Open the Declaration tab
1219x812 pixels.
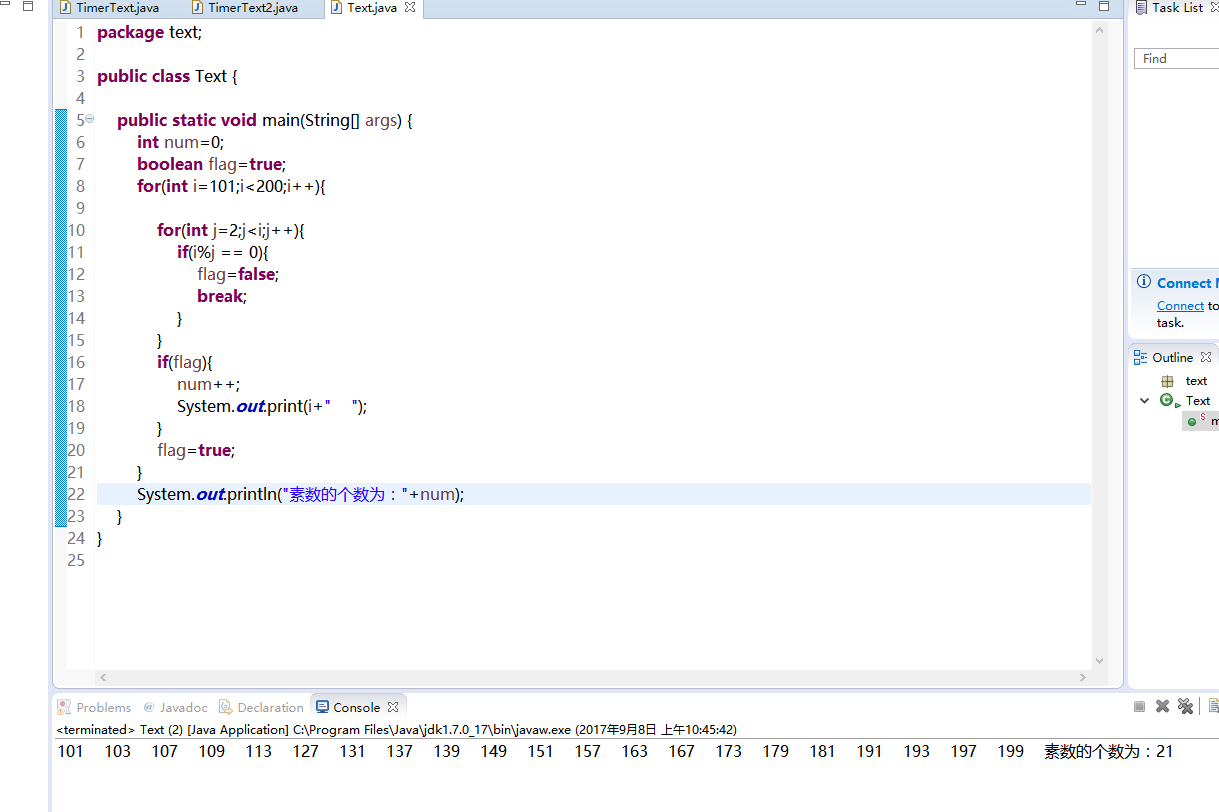point(271,707)
